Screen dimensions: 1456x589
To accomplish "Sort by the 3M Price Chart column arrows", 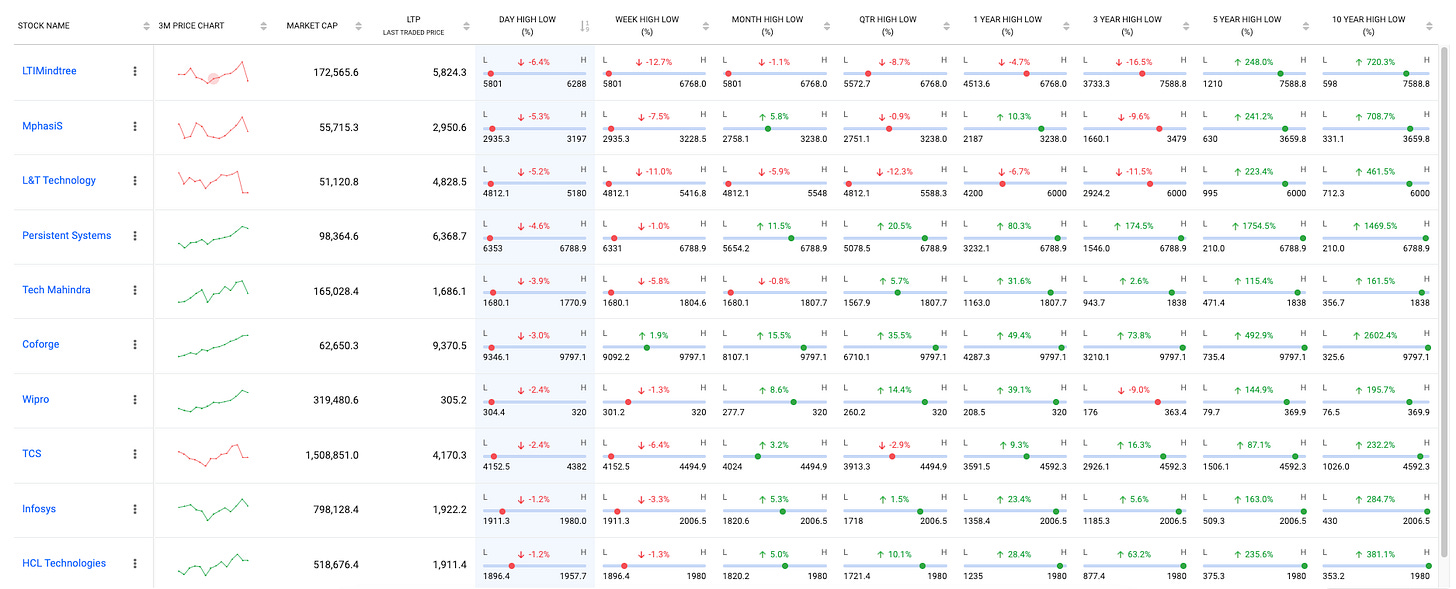I will click(264, 26).
